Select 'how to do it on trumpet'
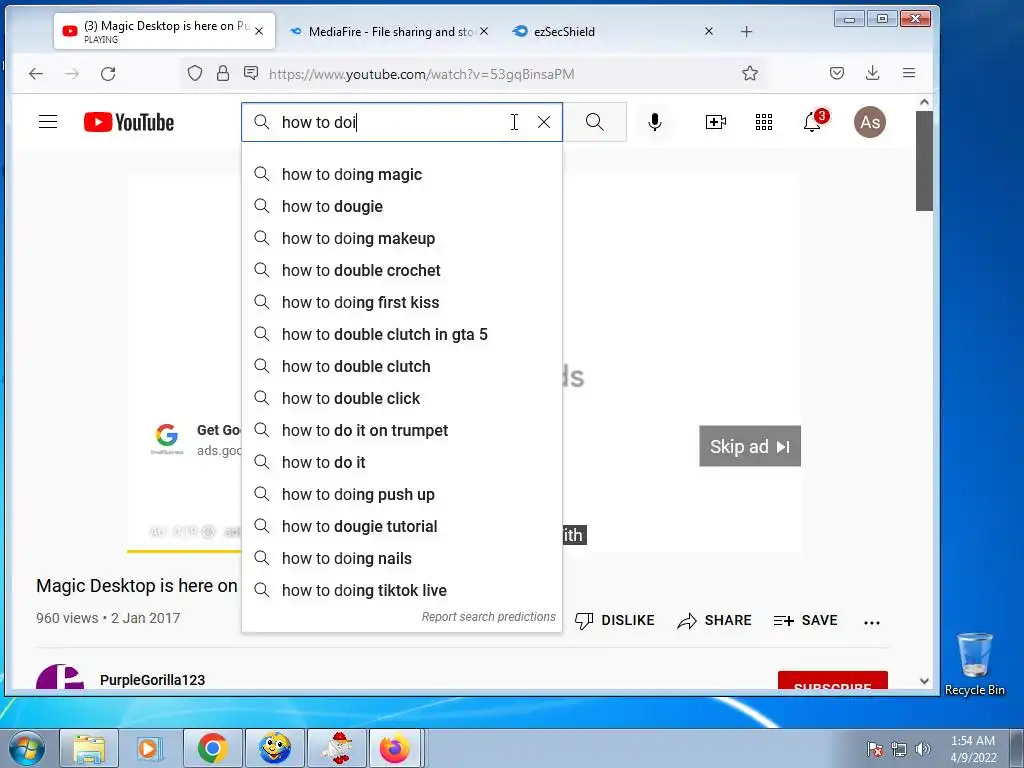 pos(402,430)
